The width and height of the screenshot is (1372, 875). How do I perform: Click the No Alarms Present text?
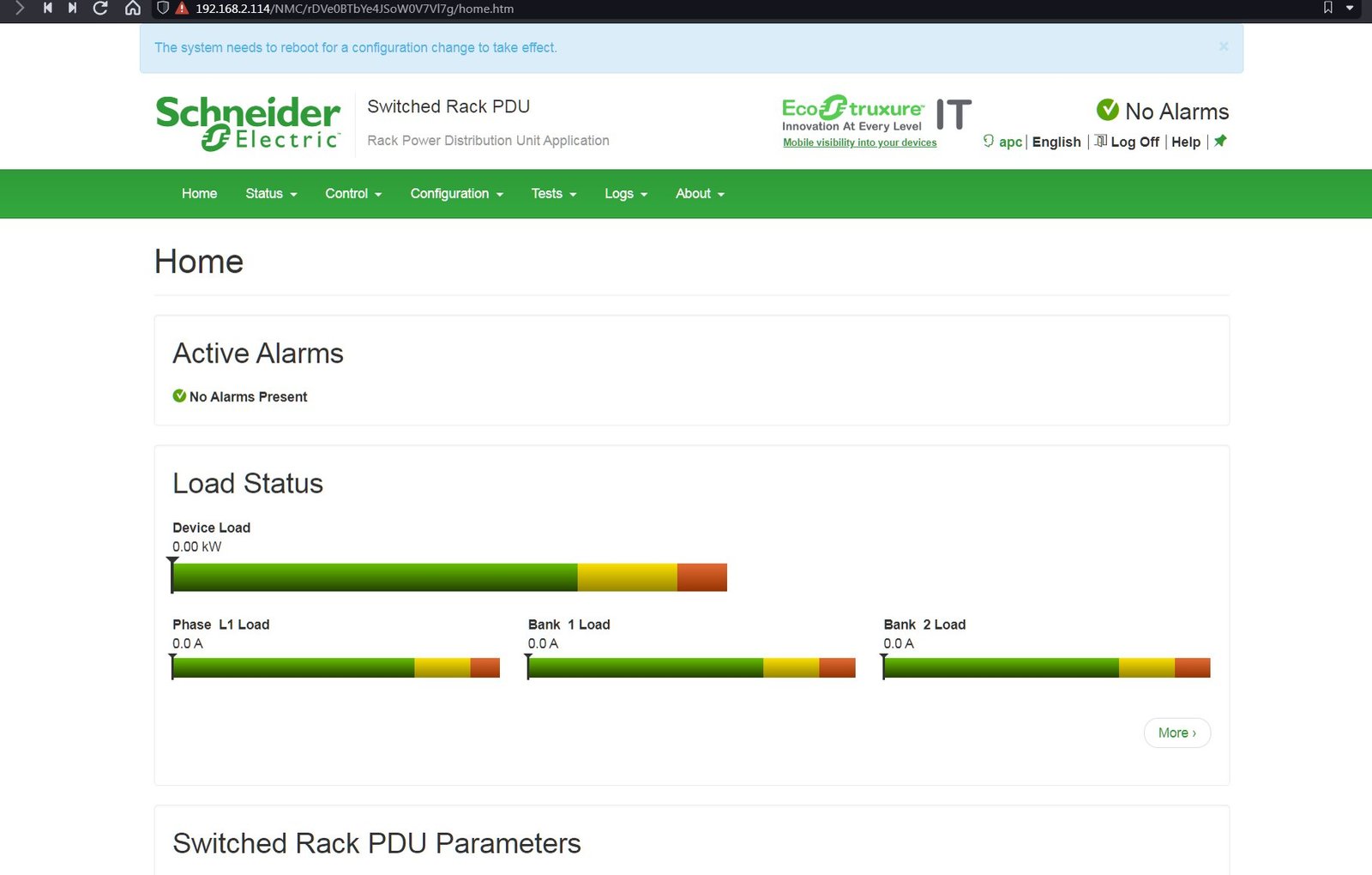tap(248, 396)
